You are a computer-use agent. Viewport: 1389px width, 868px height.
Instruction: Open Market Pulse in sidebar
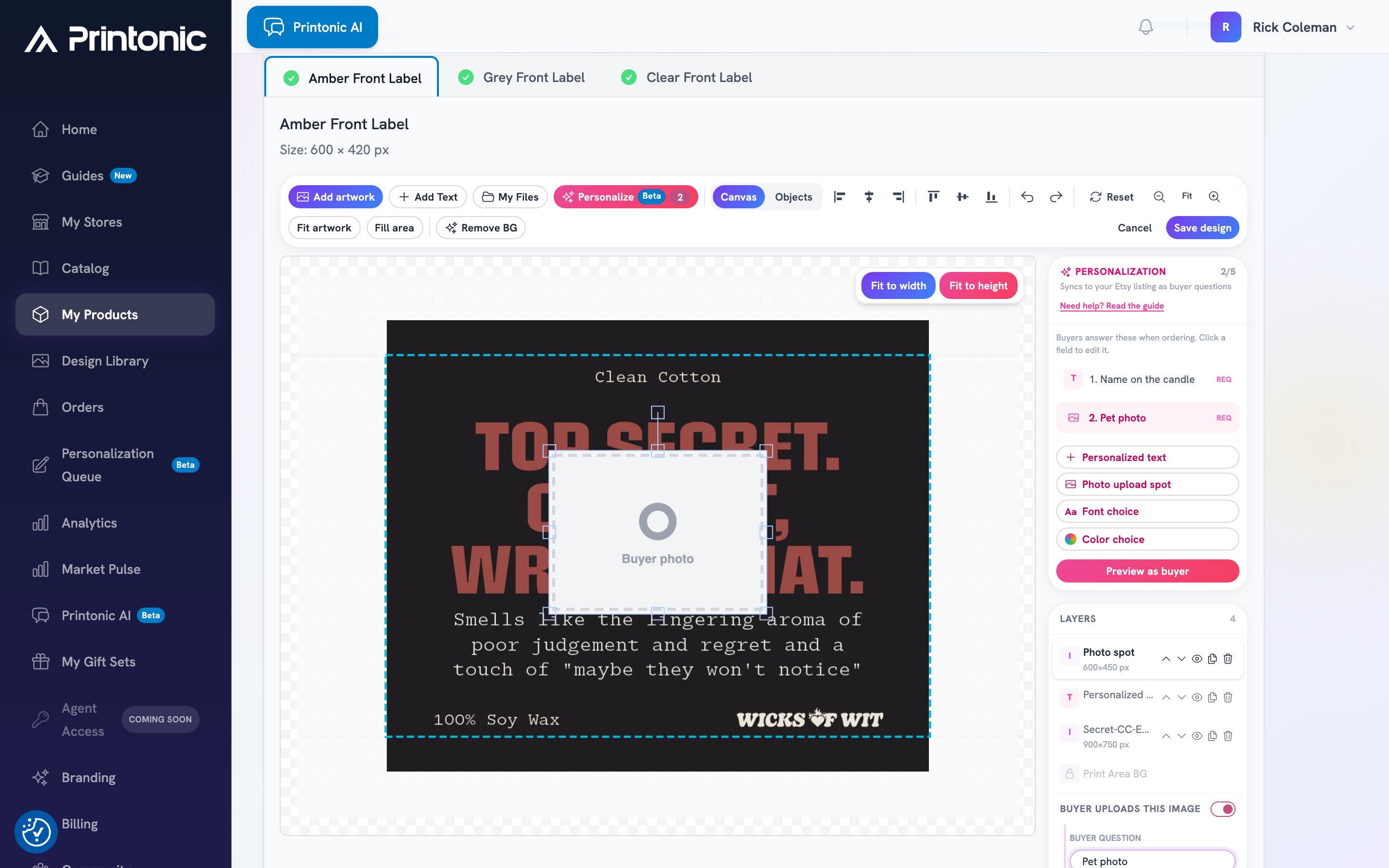(x=115, y=570)
